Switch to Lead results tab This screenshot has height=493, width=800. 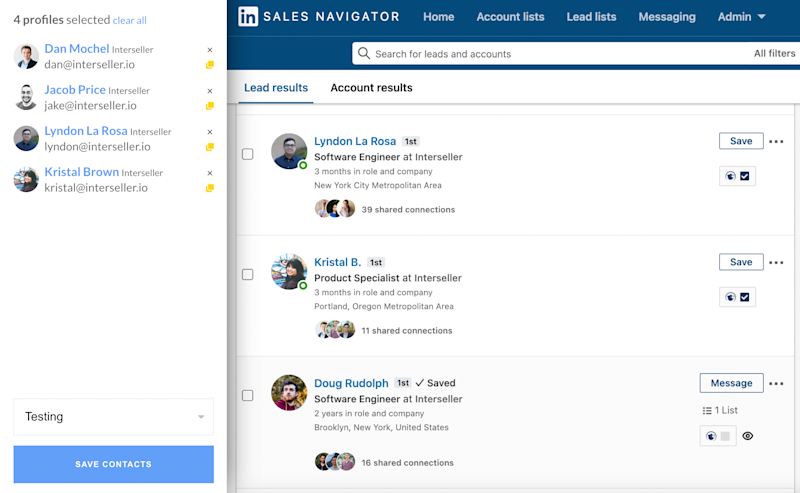coord(276,88)
